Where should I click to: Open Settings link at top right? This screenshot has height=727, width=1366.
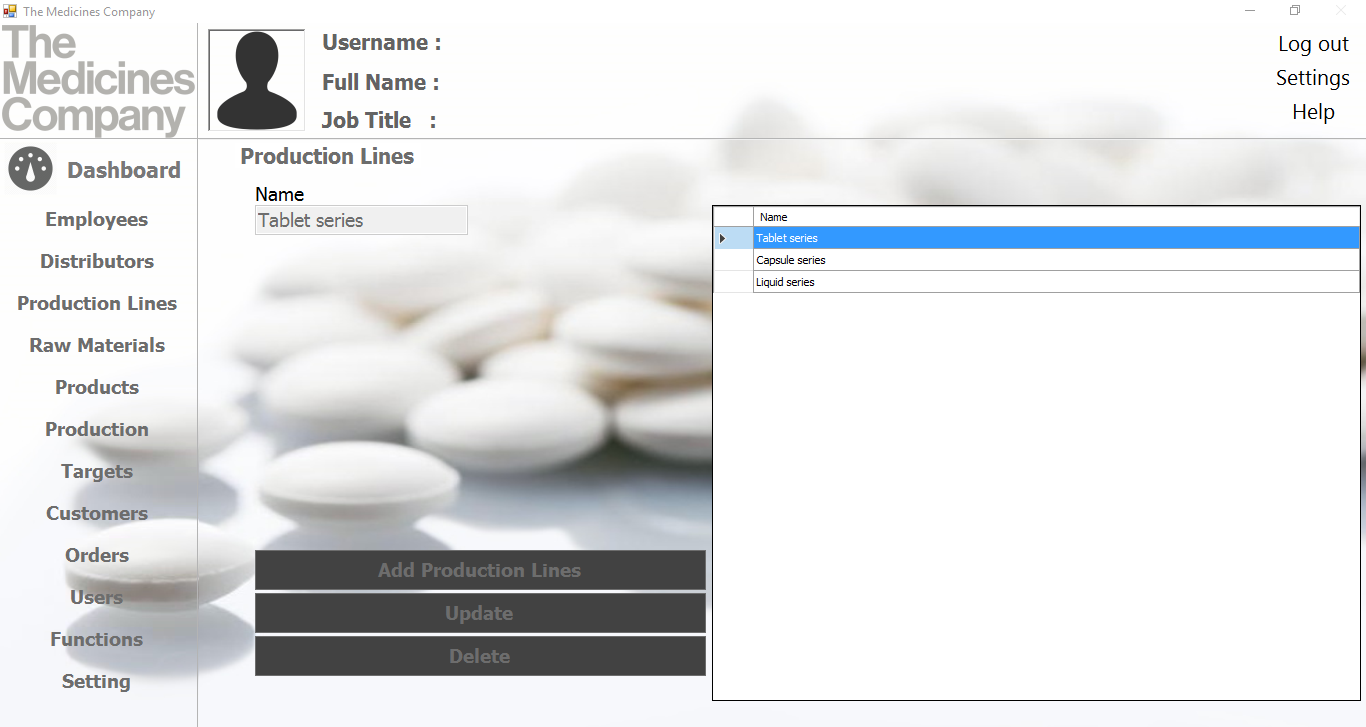click(1313, 78)
